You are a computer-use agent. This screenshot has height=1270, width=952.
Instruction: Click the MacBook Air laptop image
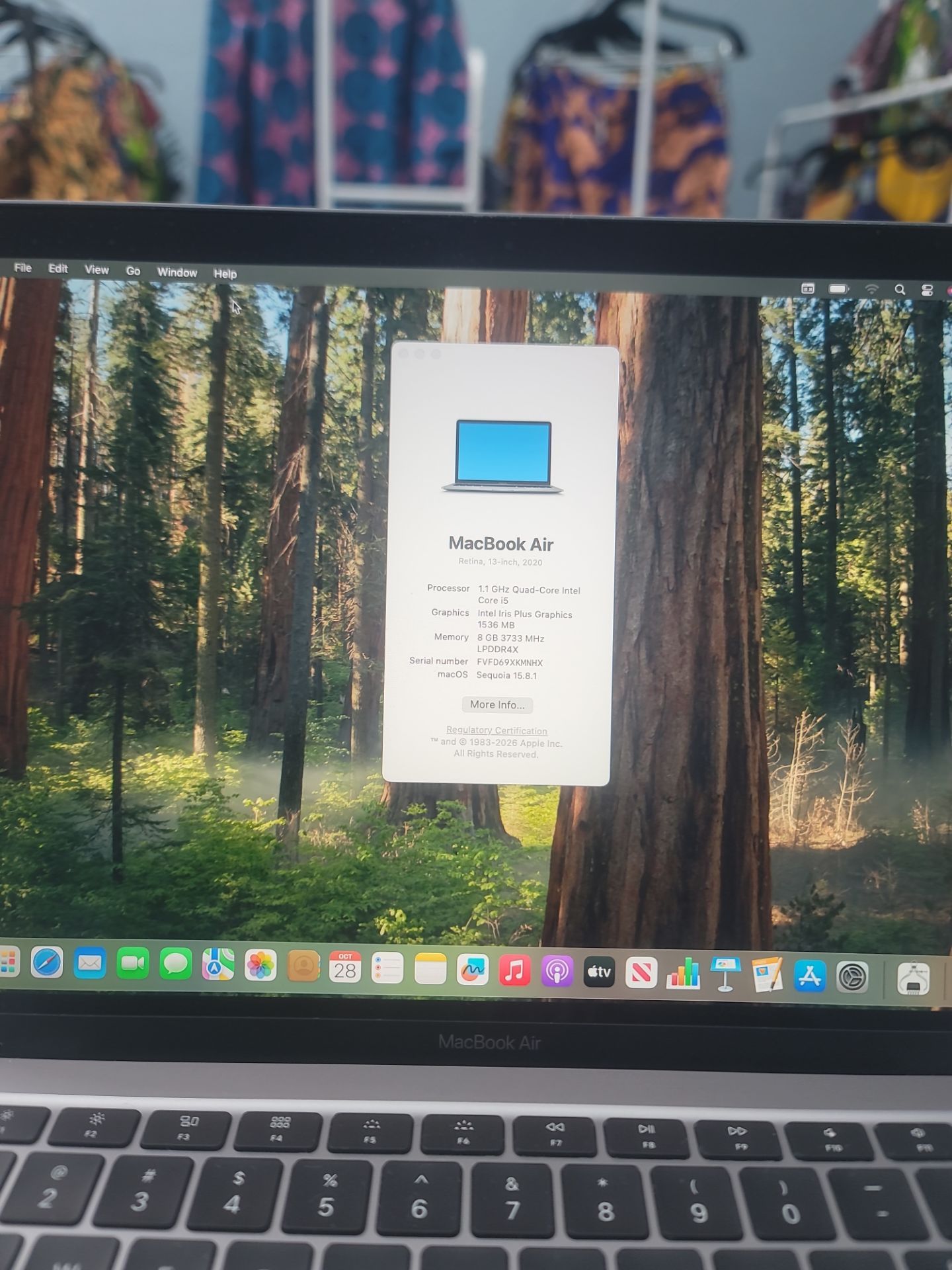click(x=502, y=456)
